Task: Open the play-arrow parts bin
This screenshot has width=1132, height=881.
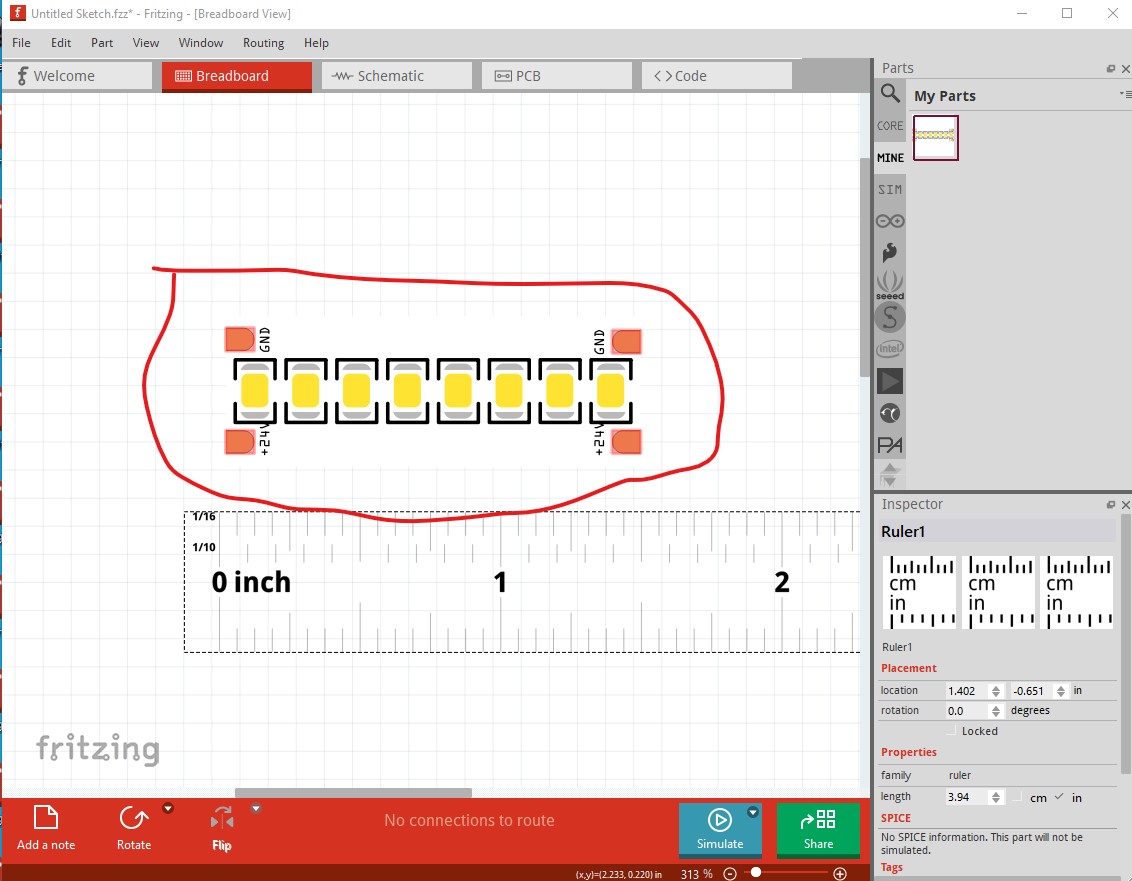Action: point(889,381)
